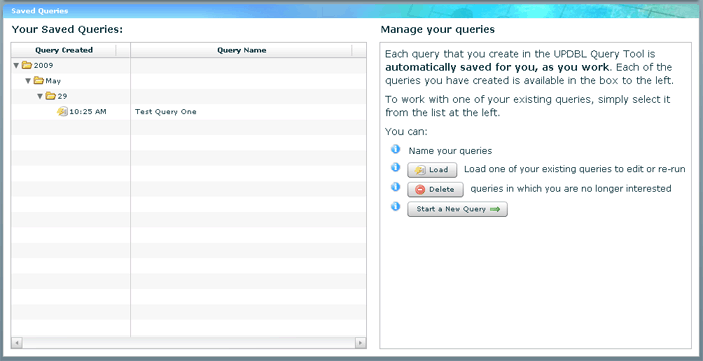The width and height of the screenshot is (703, 361).
Task: Click info icon next to Start a New Query
Action: click(x=395, y=207)
